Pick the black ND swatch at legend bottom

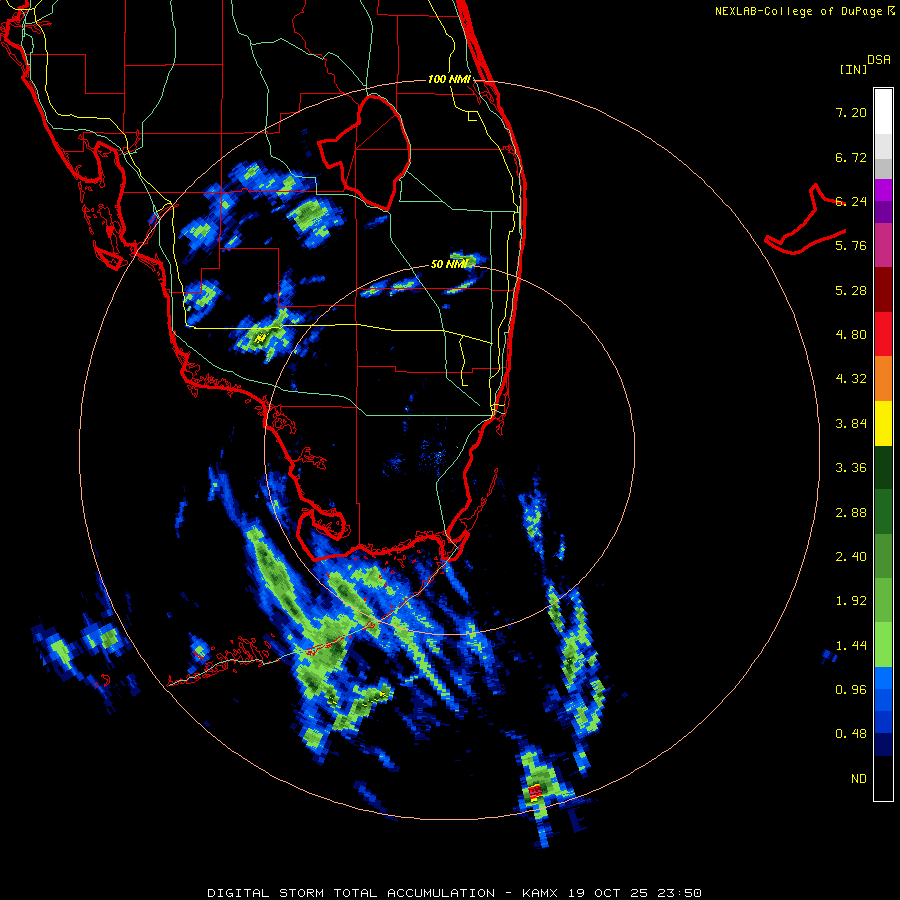(x=883, y=778)
